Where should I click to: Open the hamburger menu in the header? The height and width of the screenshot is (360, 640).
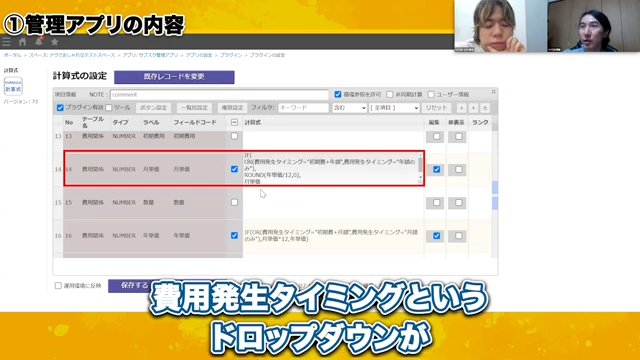tap(7, 42)
